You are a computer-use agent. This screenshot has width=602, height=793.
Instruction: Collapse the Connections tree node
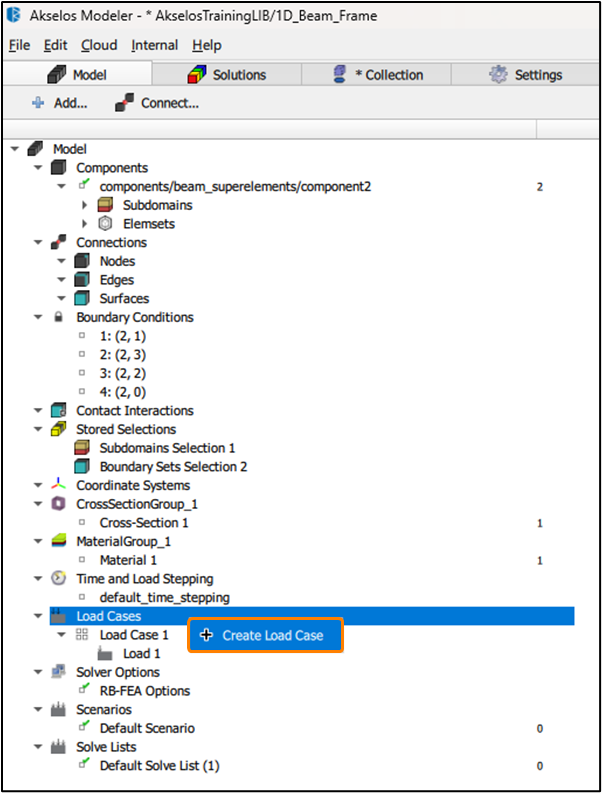(x=38, y=242)
